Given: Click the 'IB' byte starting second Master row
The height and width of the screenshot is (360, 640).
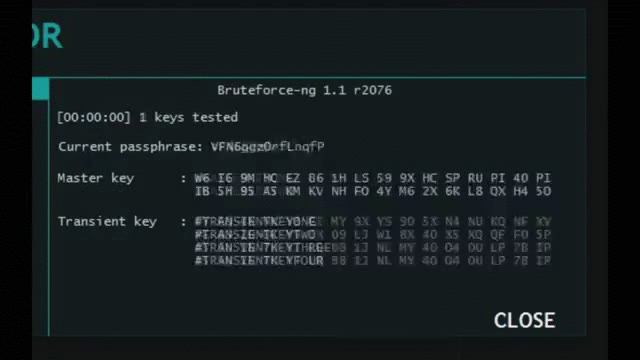Looking at the screenshot, I should 202,191.
